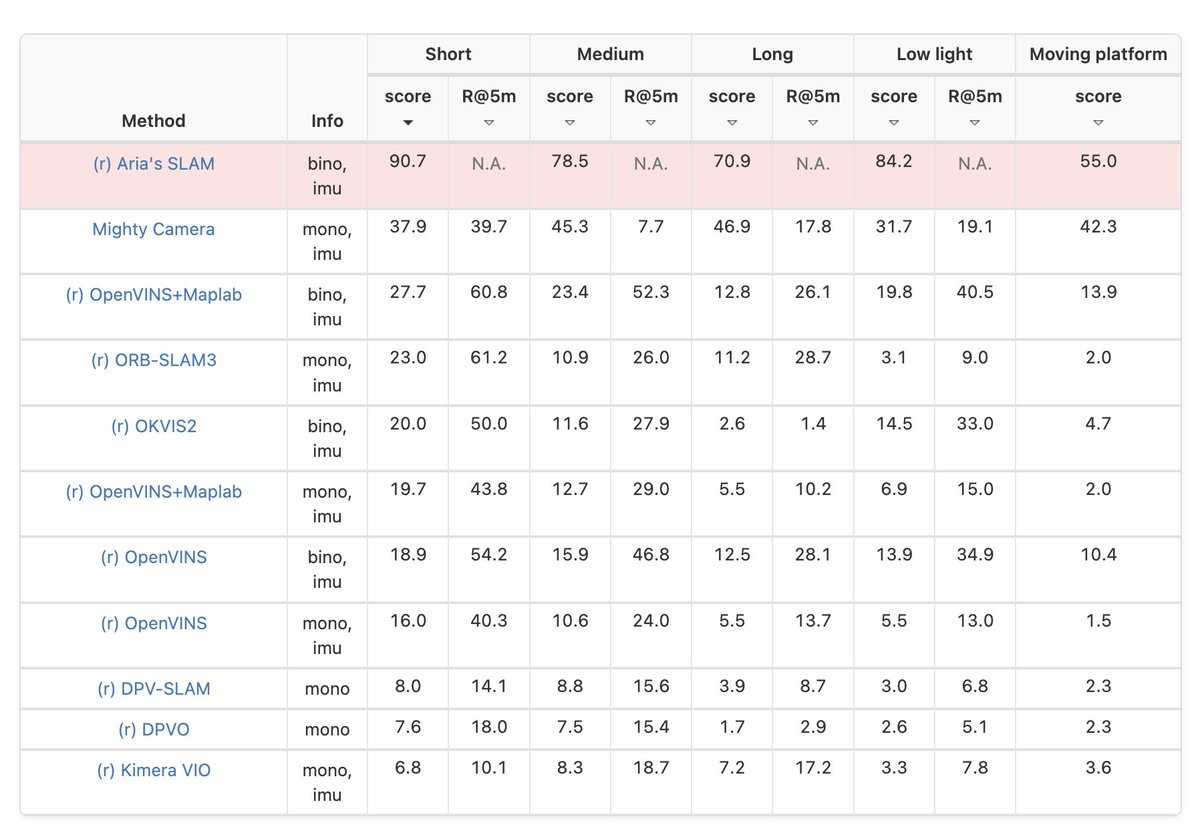1200x835 pixels.
Task: Select OpenVINS+Maplab bino medium R@5m 52.3
Action: point(651,293)
